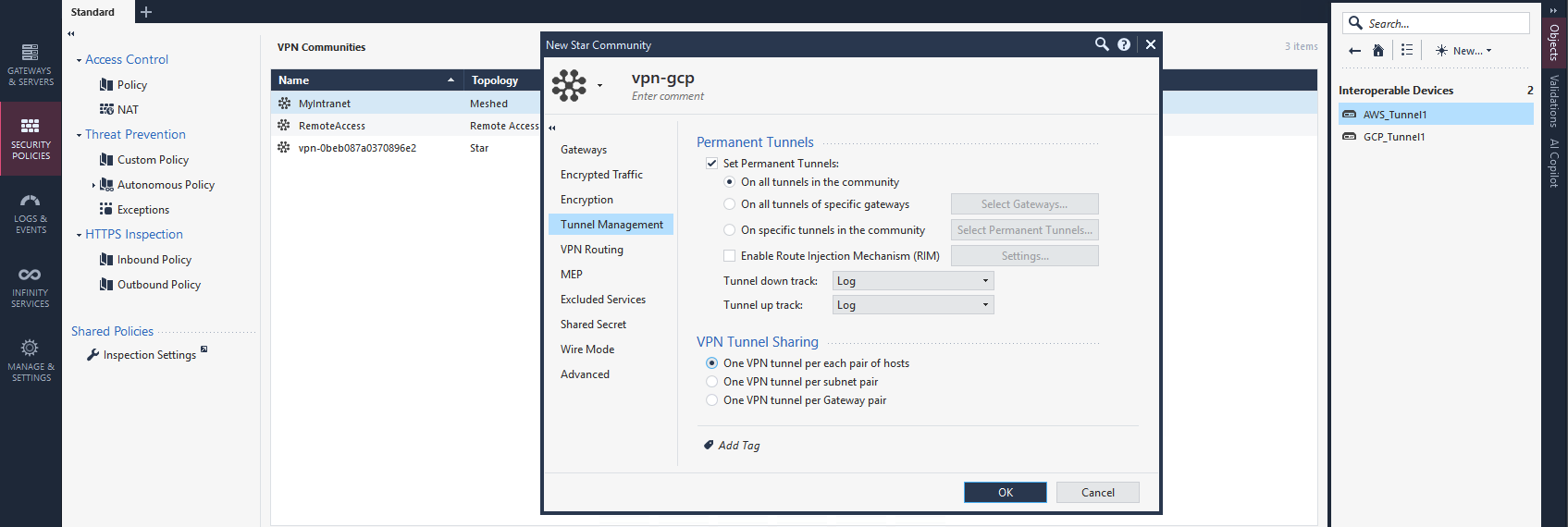Switch to VPN Routing section
The image size is (1568, 527).
592,250
